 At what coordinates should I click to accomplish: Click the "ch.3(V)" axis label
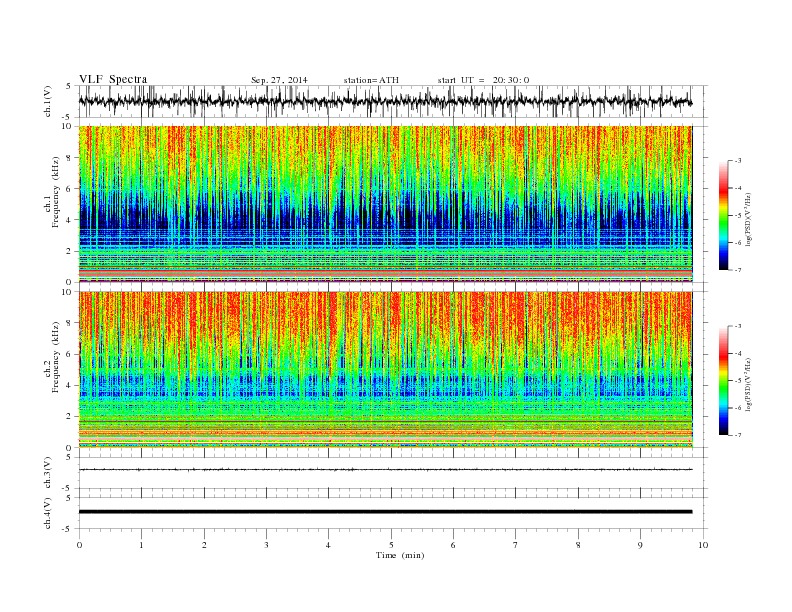coord(47,473)
